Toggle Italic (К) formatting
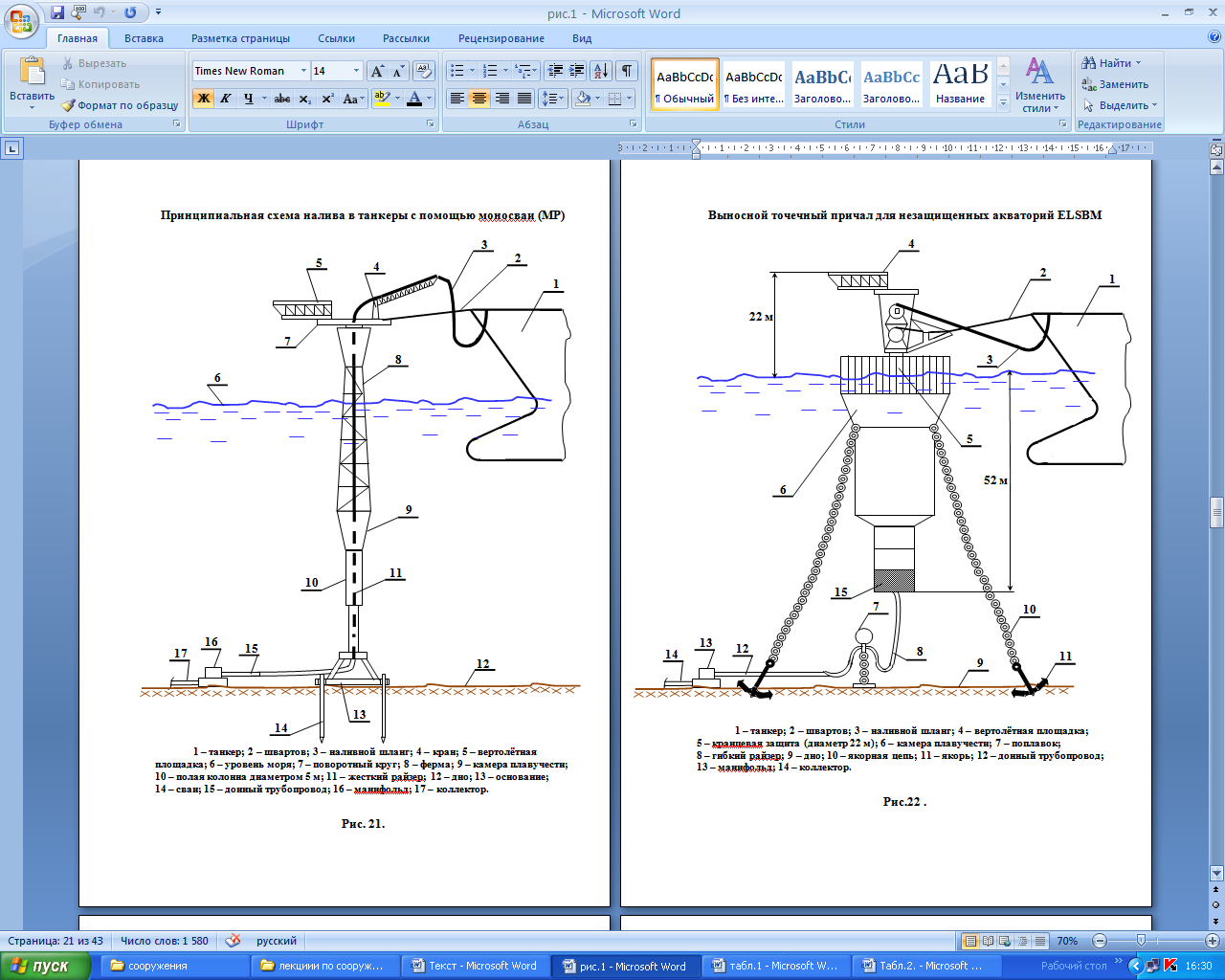This screenshot has width=1225, height=980. [226, 99]
